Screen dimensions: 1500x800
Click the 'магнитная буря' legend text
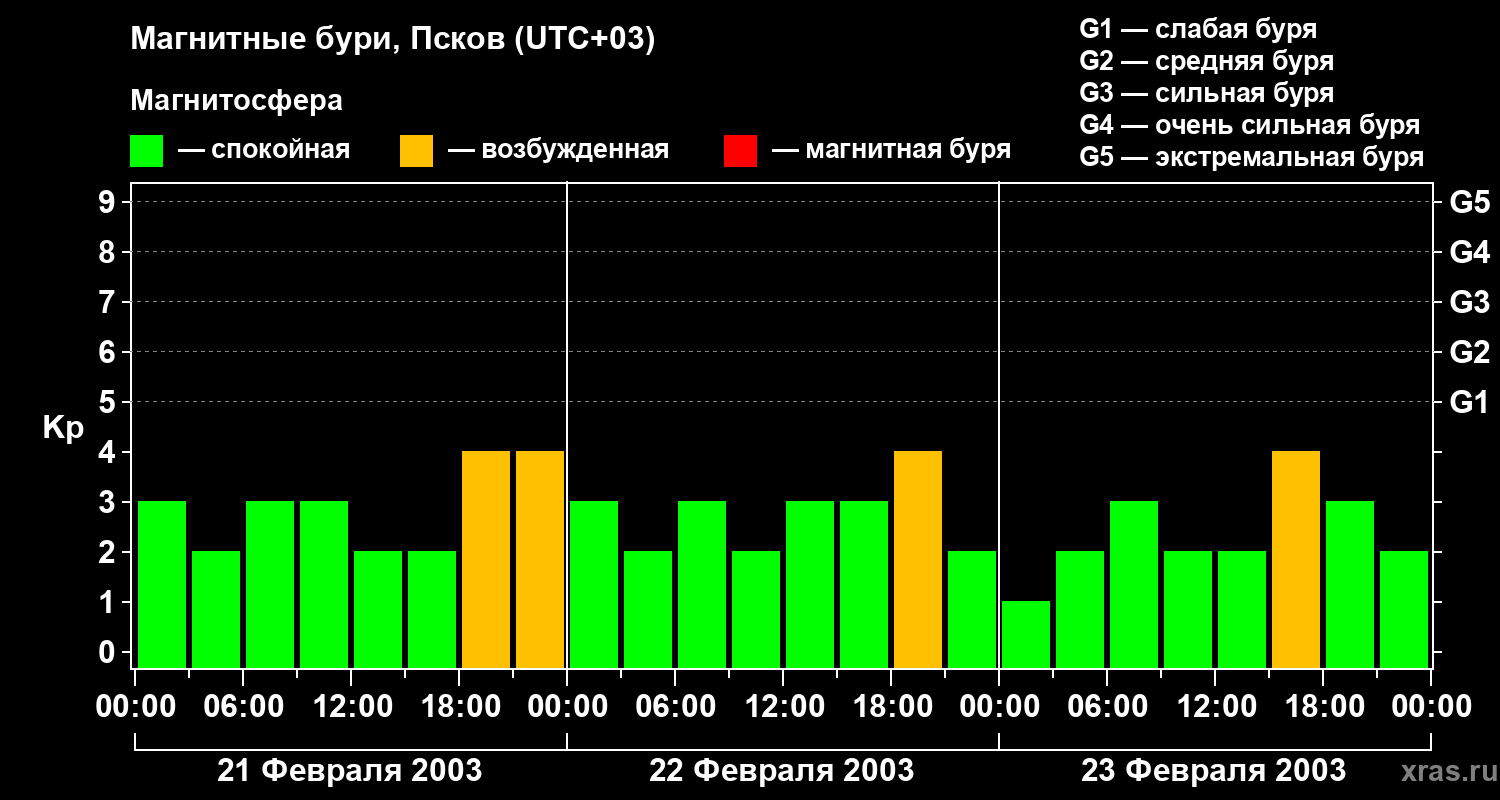click(x=908, y=151)
